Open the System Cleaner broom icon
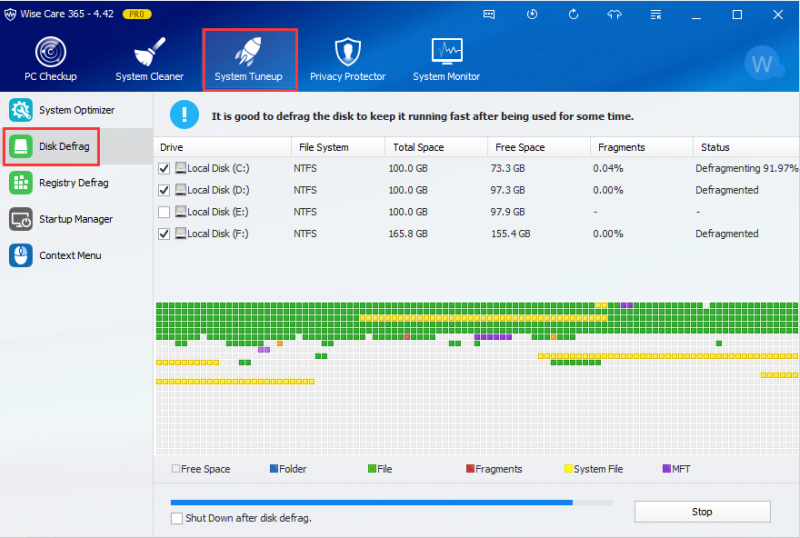The width and height of the screenshot is (800, 538). point(149,52)
